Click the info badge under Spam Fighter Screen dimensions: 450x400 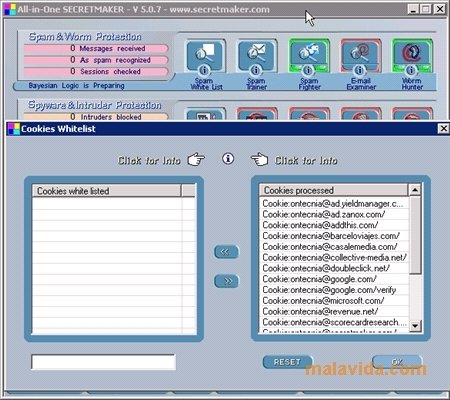[308, 70]
